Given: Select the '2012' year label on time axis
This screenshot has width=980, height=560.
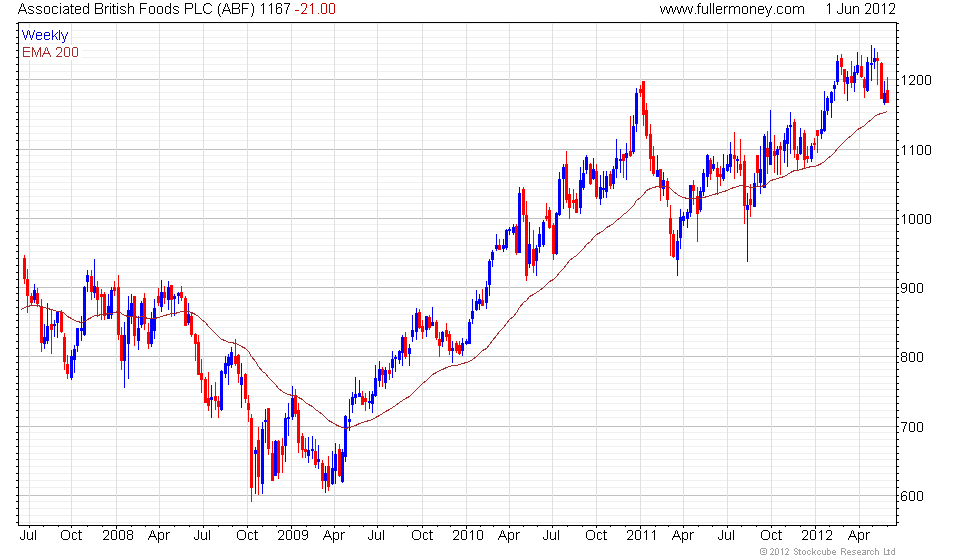Looking at the screenshot, I should click(818, 535).
